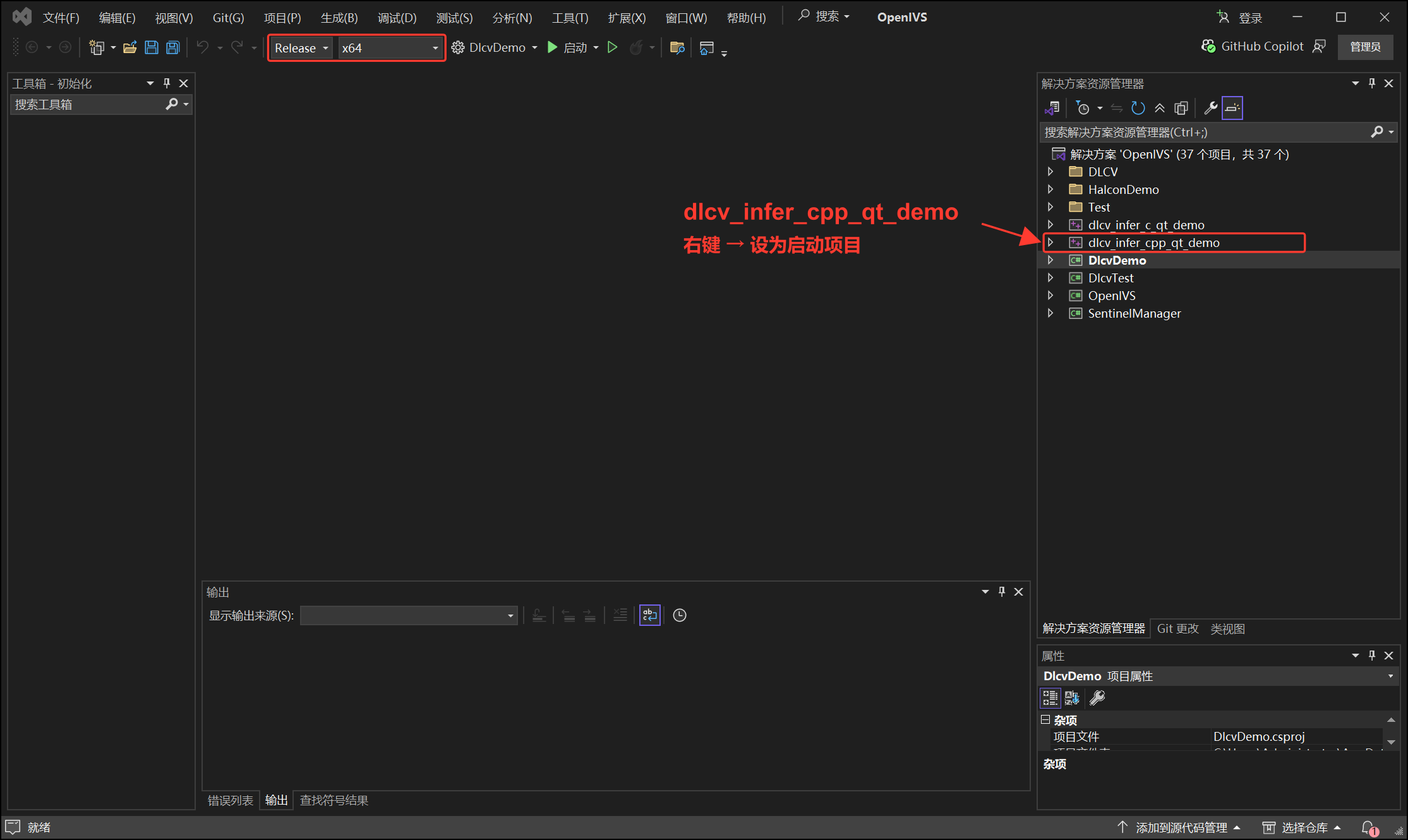Image resolution: width=1408 pixels, height=840 pixels.
Task: Open Solution Explorer properties wrench icon
Action: point(1210,108)
